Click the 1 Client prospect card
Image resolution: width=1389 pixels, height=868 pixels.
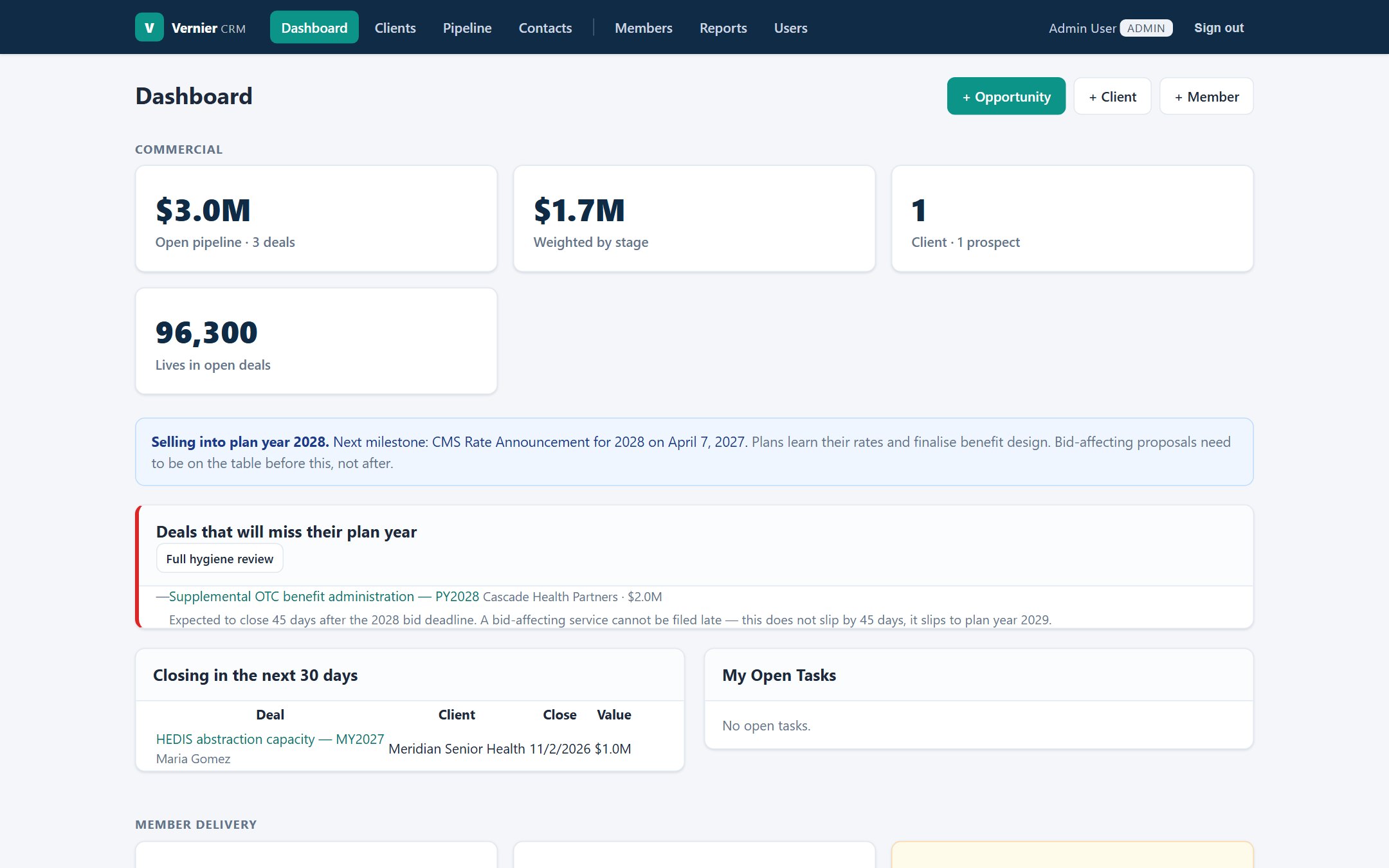(1072, 219)
